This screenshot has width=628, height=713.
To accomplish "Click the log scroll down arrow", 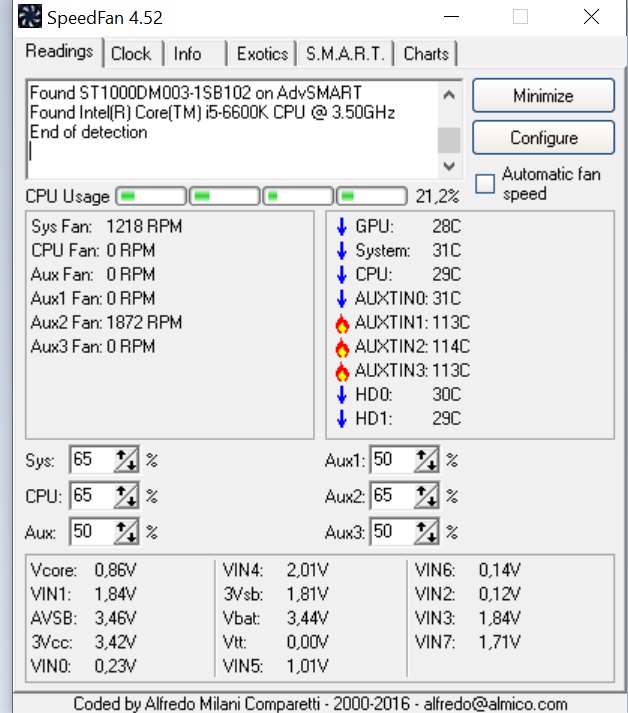I will point(449,166).
